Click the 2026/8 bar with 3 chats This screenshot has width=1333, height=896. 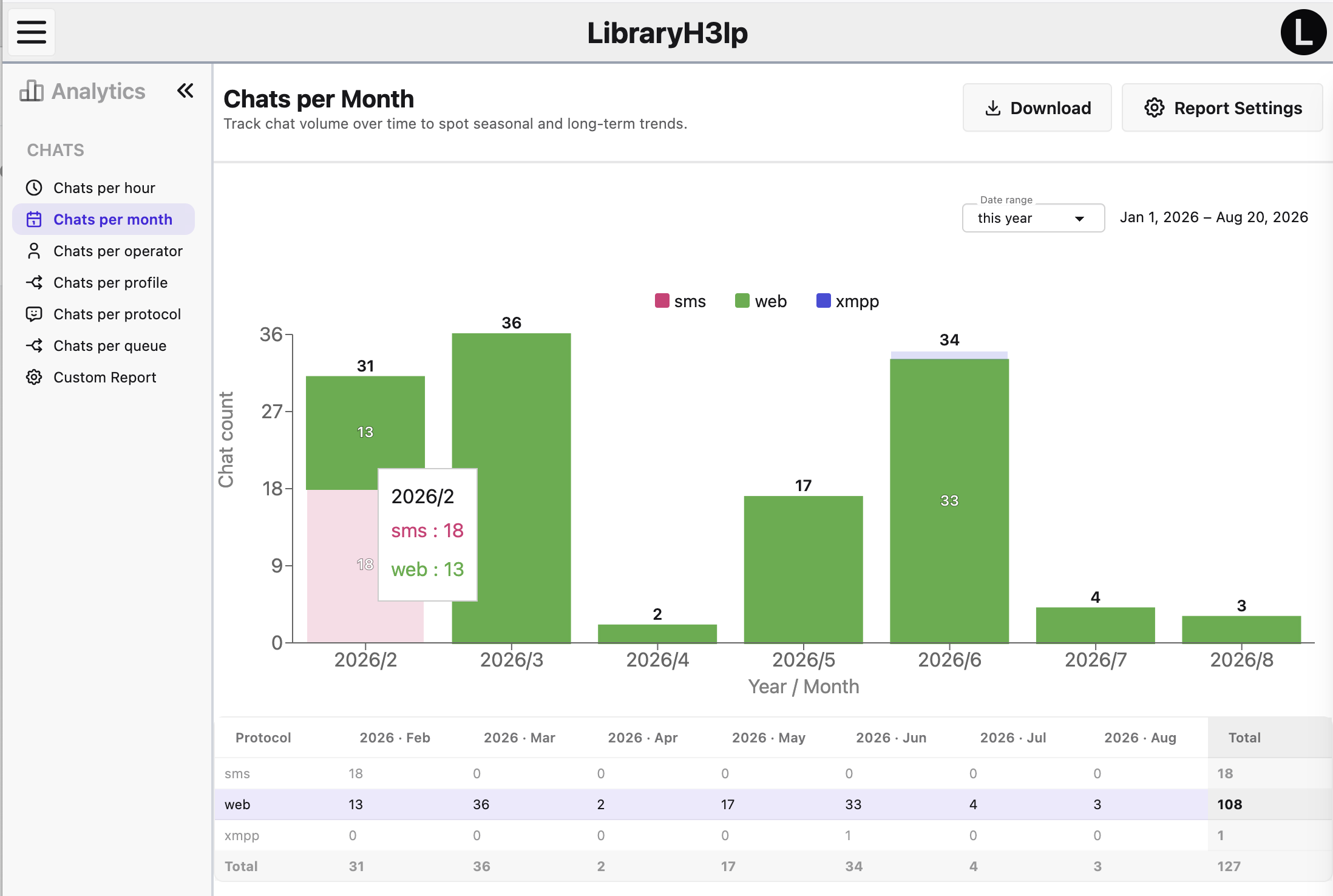tap(1241, 629)
